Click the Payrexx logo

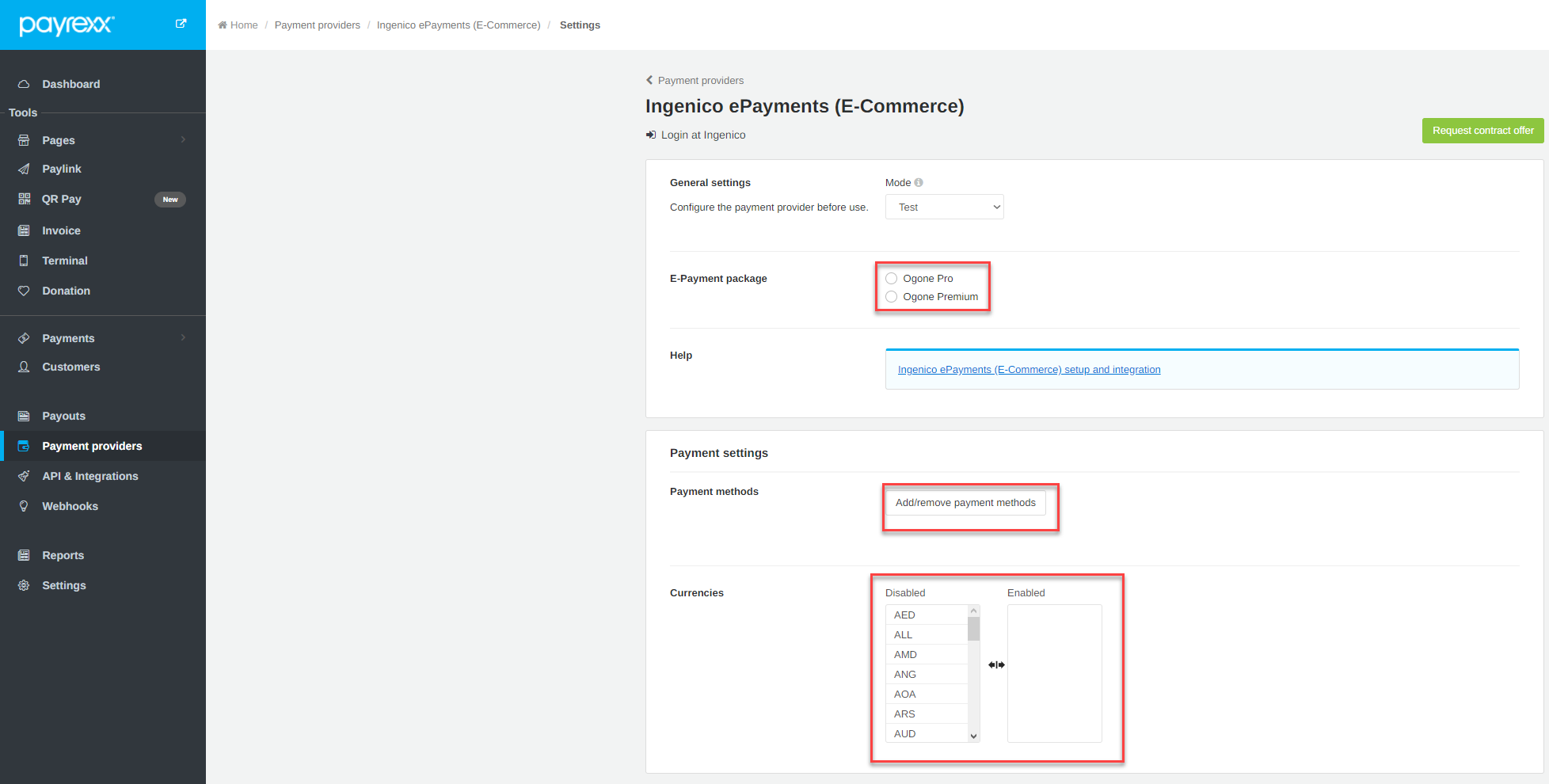(67, 25)
